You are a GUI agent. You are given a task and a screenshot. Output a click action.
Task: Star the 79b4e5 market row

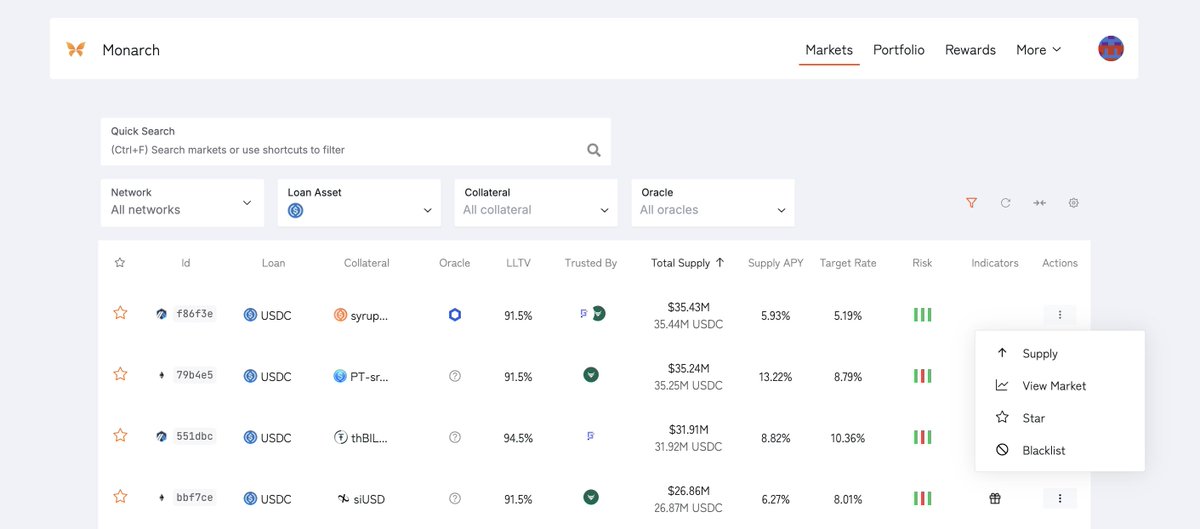[x=120, y=374]
